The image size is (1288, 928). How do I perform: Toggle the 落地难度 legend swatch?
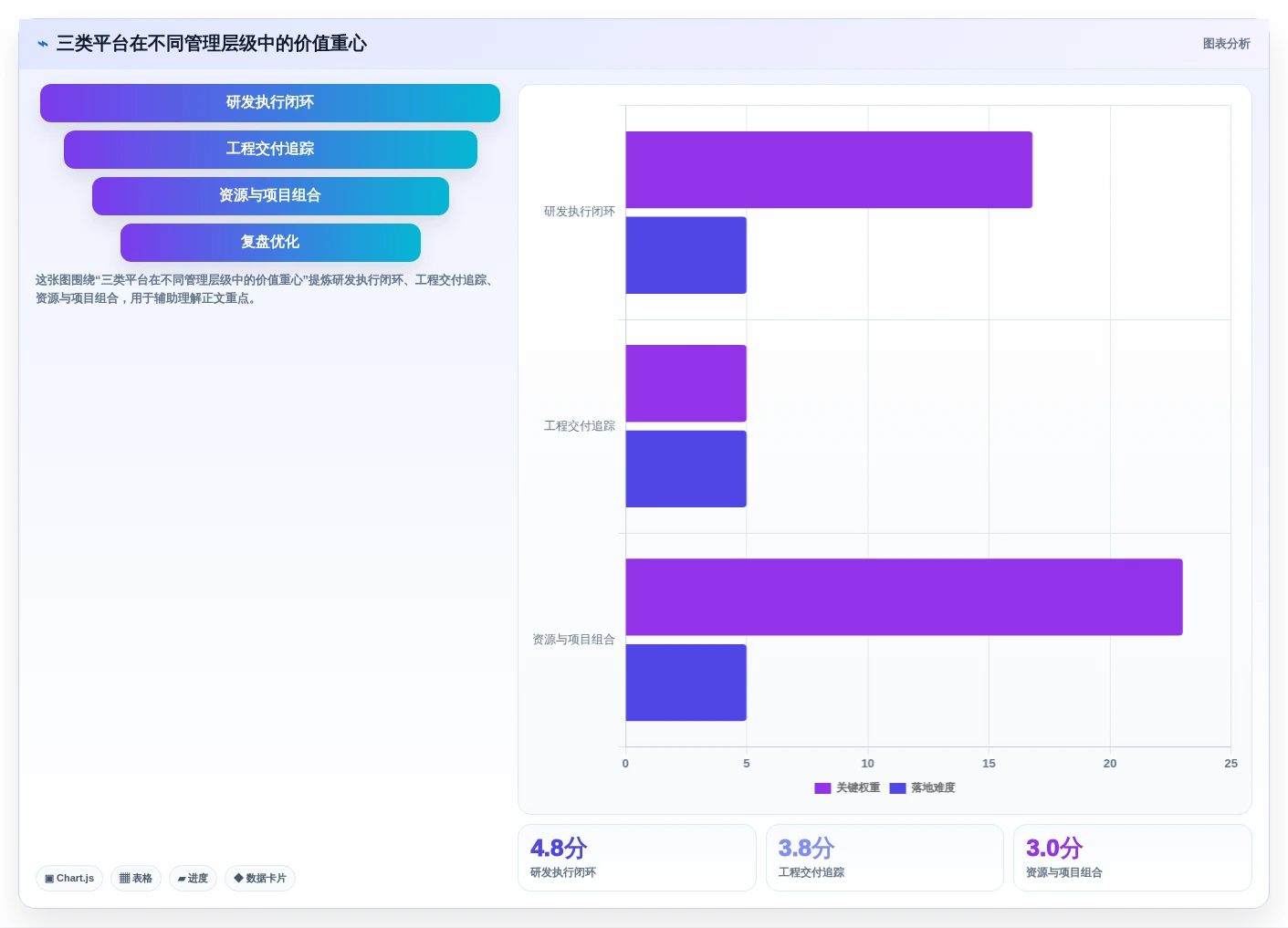(897, 788)
